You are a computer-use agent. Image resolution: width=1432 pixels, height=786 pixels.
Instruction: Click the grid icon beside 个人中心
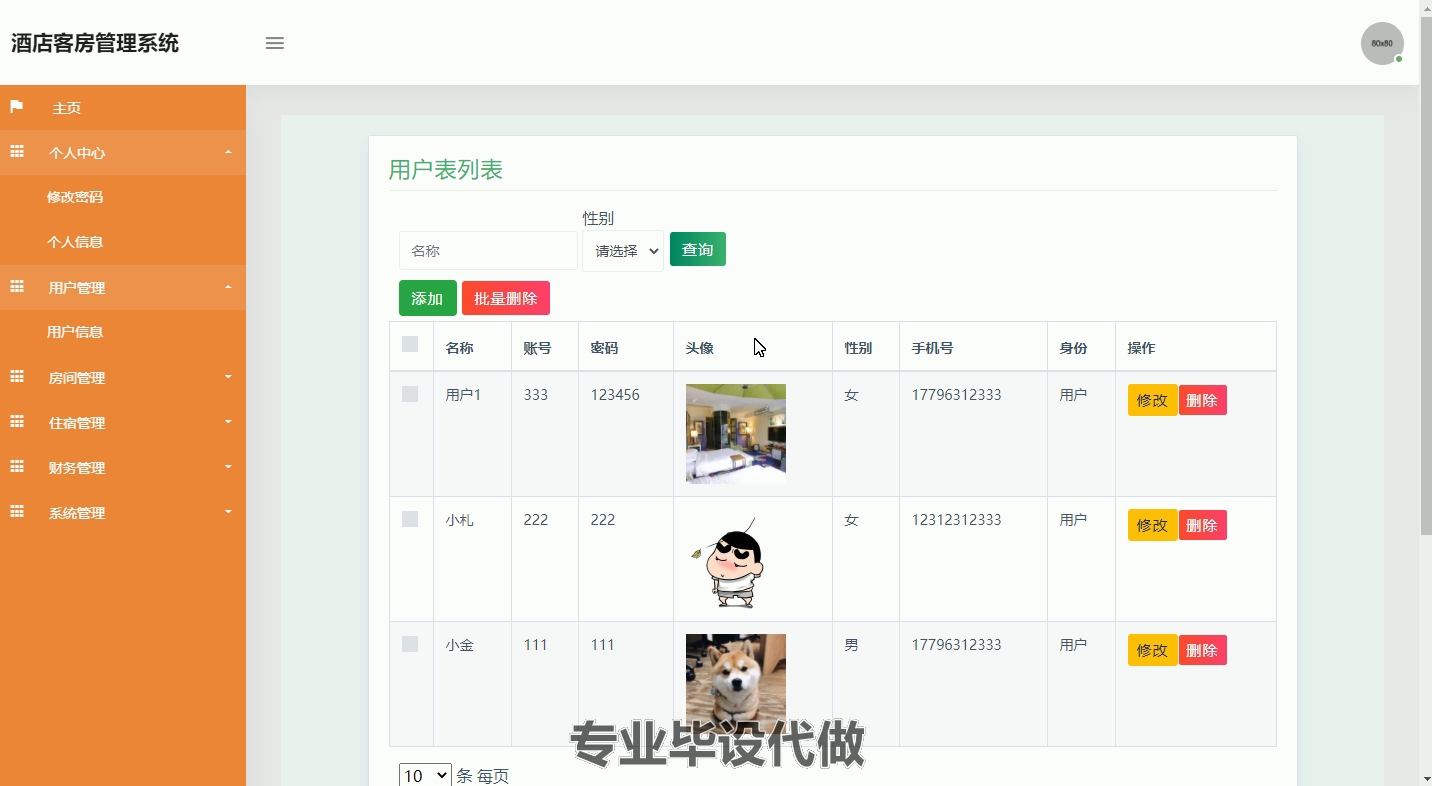[17, 152]
